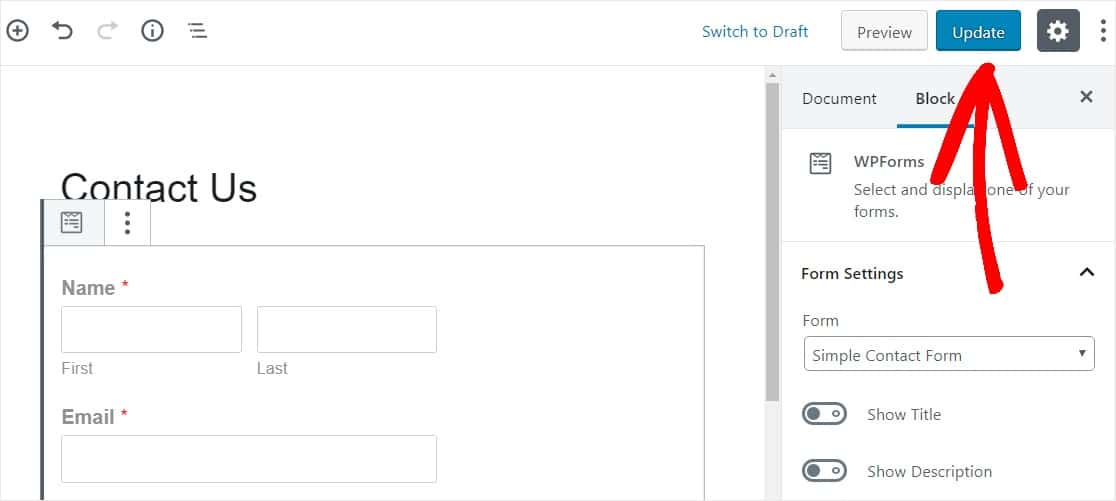1116x501 pixels.
Task: Click the editor vertical scrollbar
Action: point(772,240)
